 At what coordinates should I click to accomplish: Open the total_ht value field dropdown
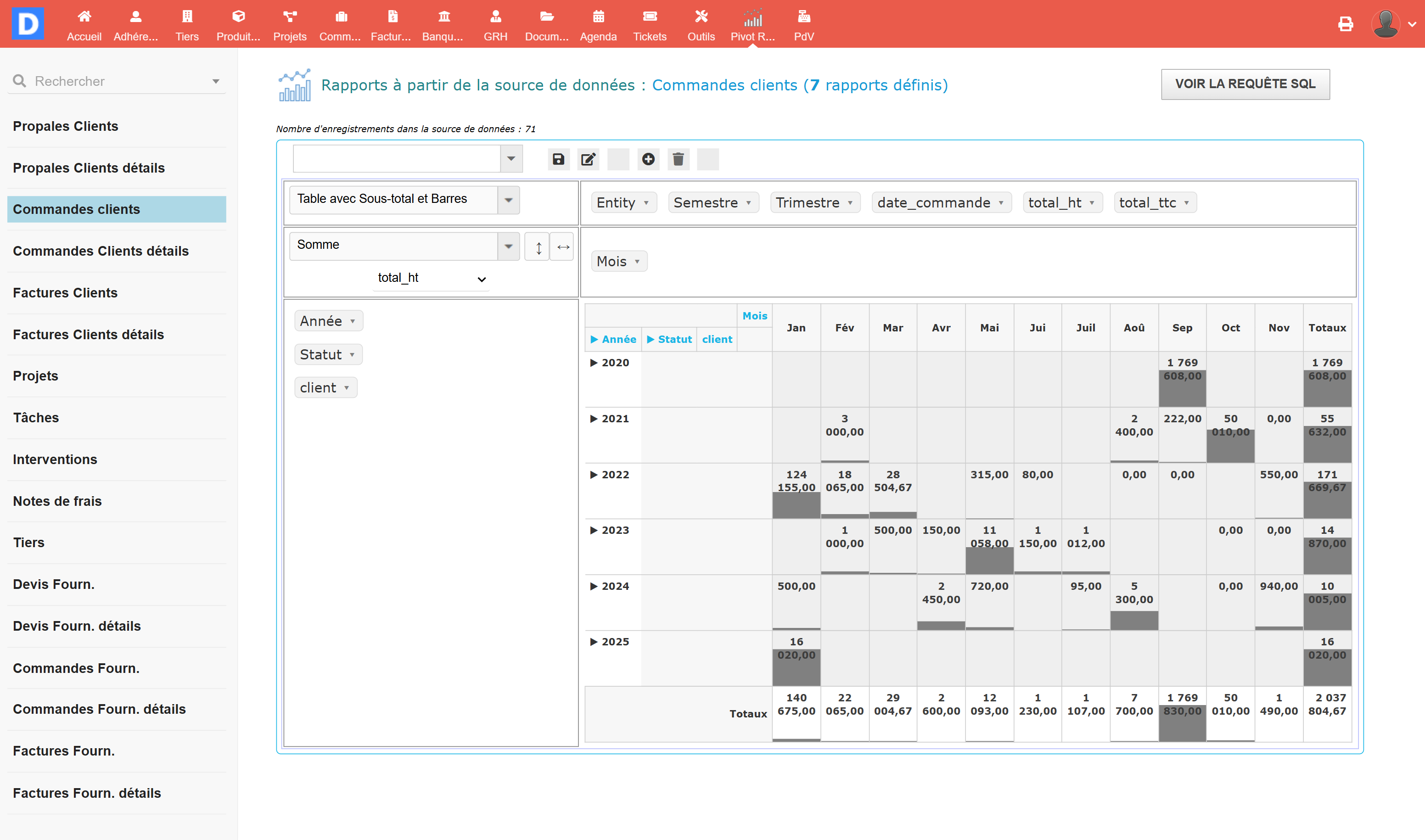click(x=432, y=278)
